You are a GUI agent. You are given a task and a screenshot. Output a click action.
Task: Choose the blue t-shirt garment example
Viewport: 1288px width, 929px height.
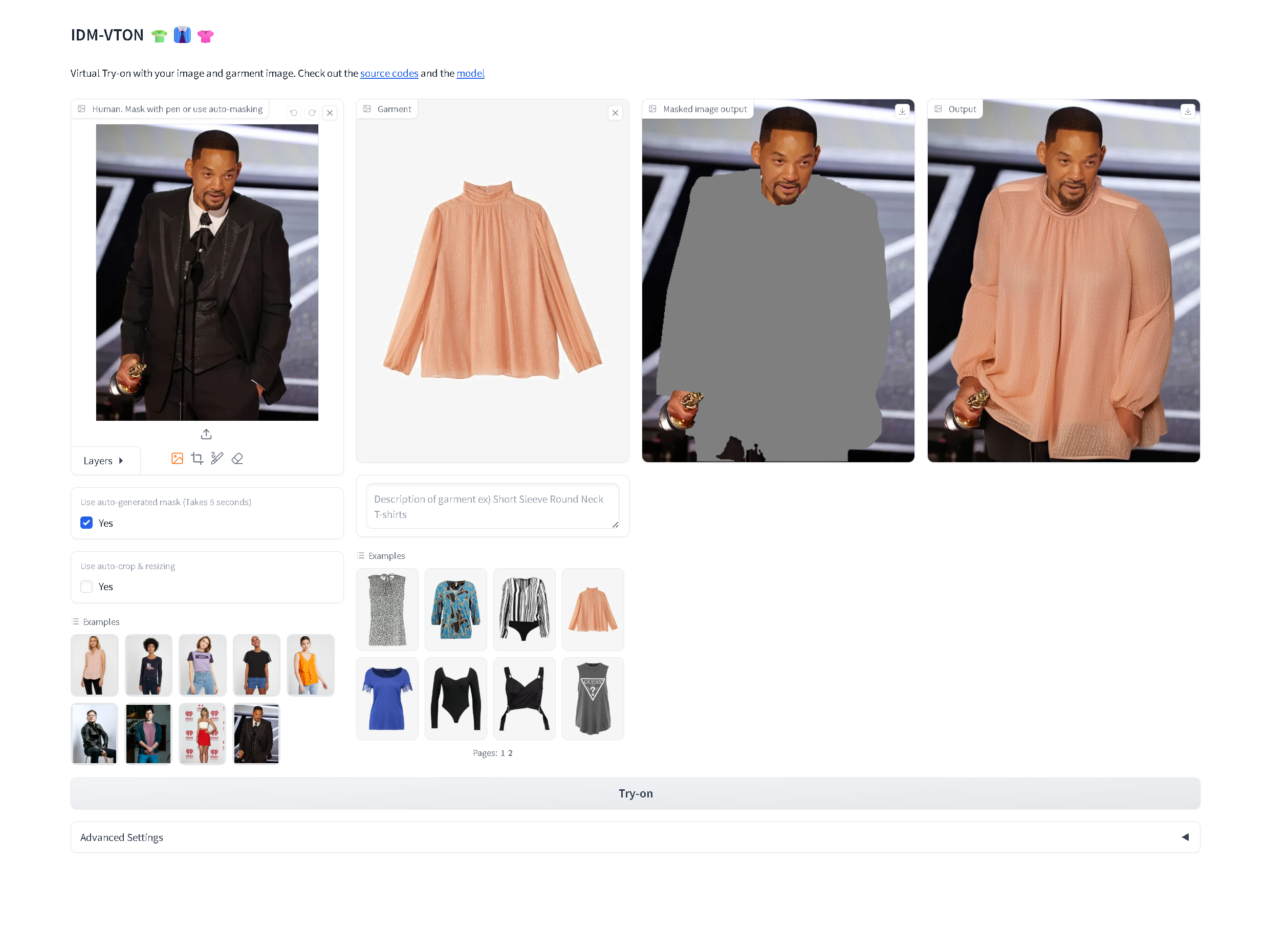coord(387,699)
